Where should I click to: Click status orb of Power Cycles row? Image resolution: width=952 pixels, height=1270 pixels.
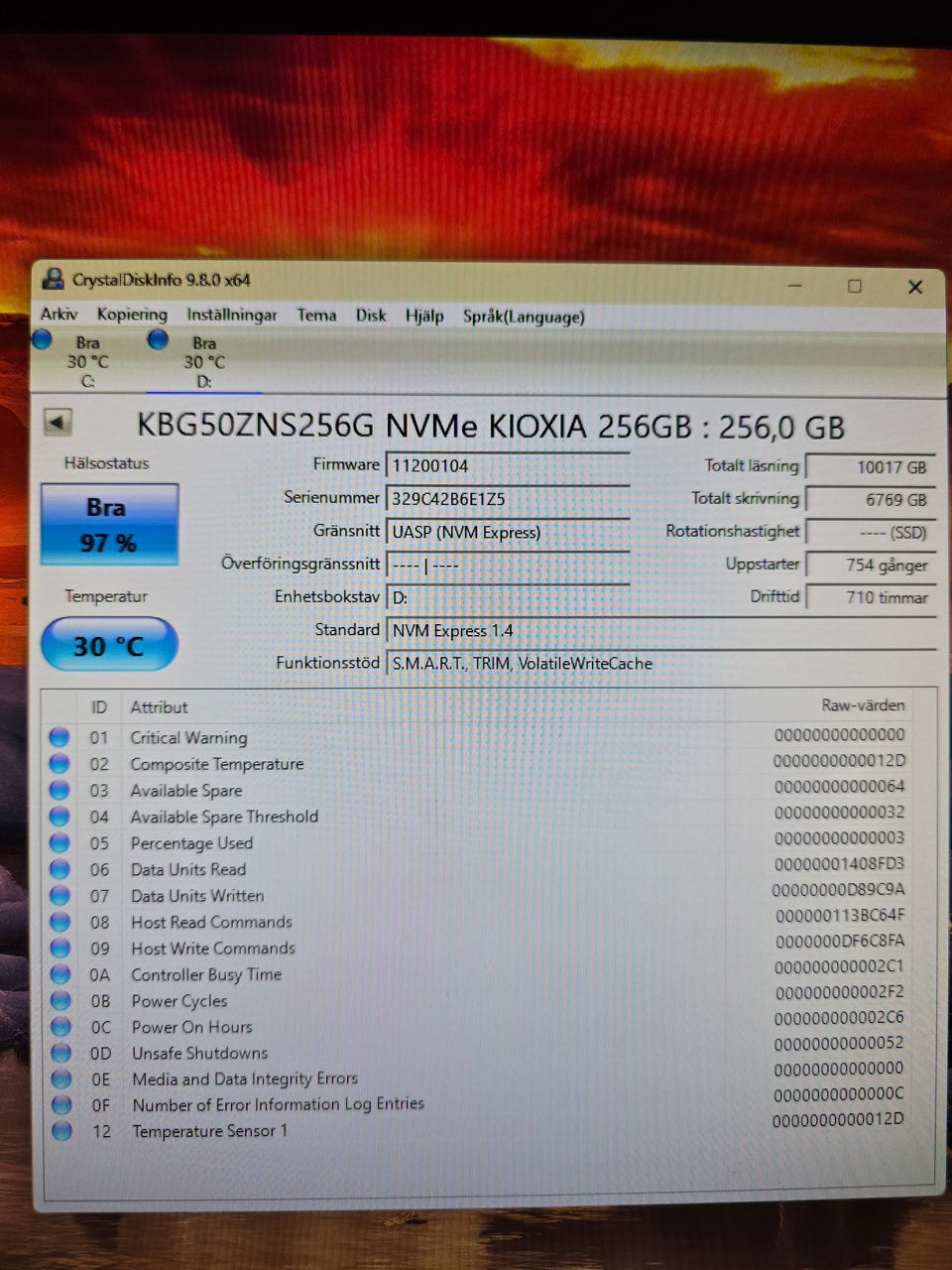(60, 1000)
